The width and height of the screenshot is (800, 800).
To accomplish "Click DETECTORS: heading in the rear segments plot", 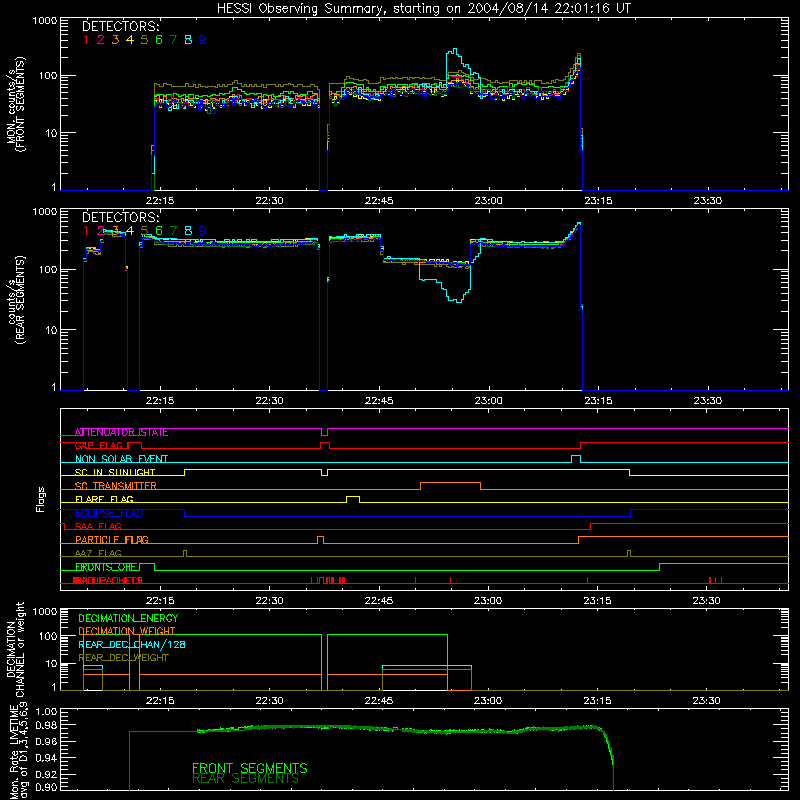I will 121,217.
